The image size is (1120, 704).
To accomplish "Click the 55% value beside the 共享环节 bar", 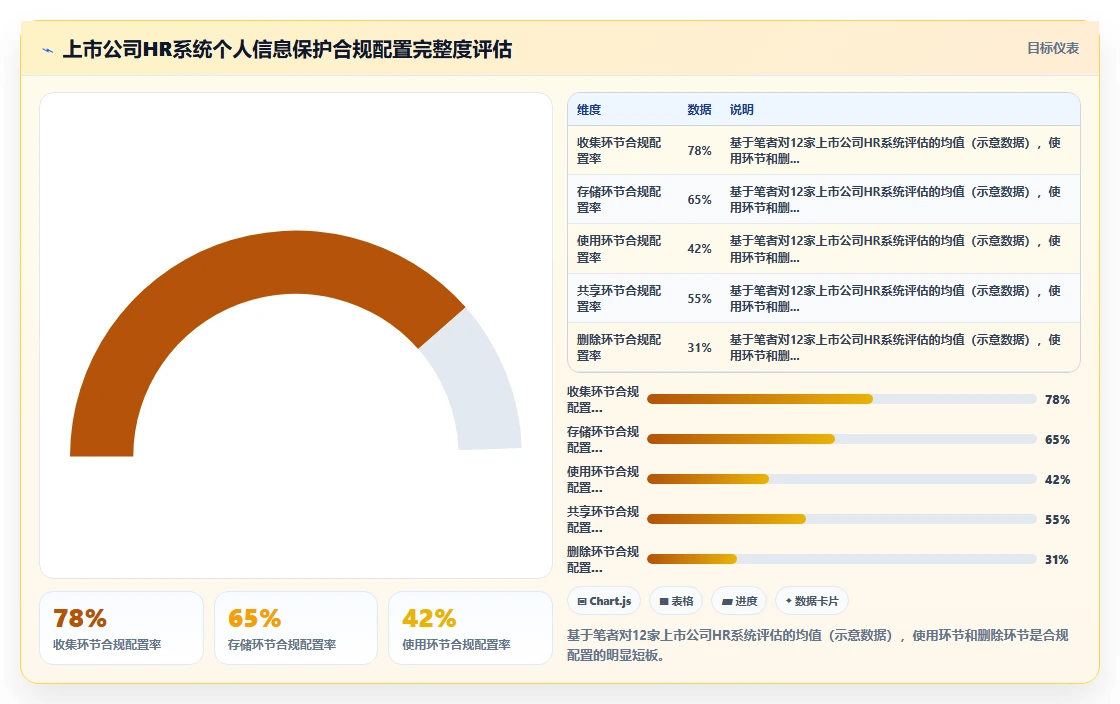I will point(1057,520).
